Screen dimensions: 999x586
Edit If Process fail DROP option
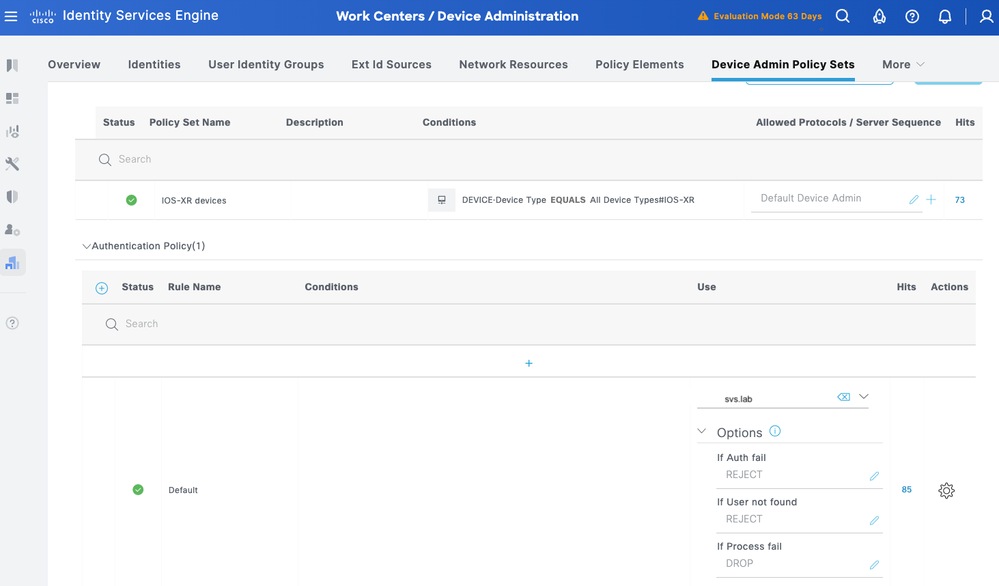click(874, 564)
